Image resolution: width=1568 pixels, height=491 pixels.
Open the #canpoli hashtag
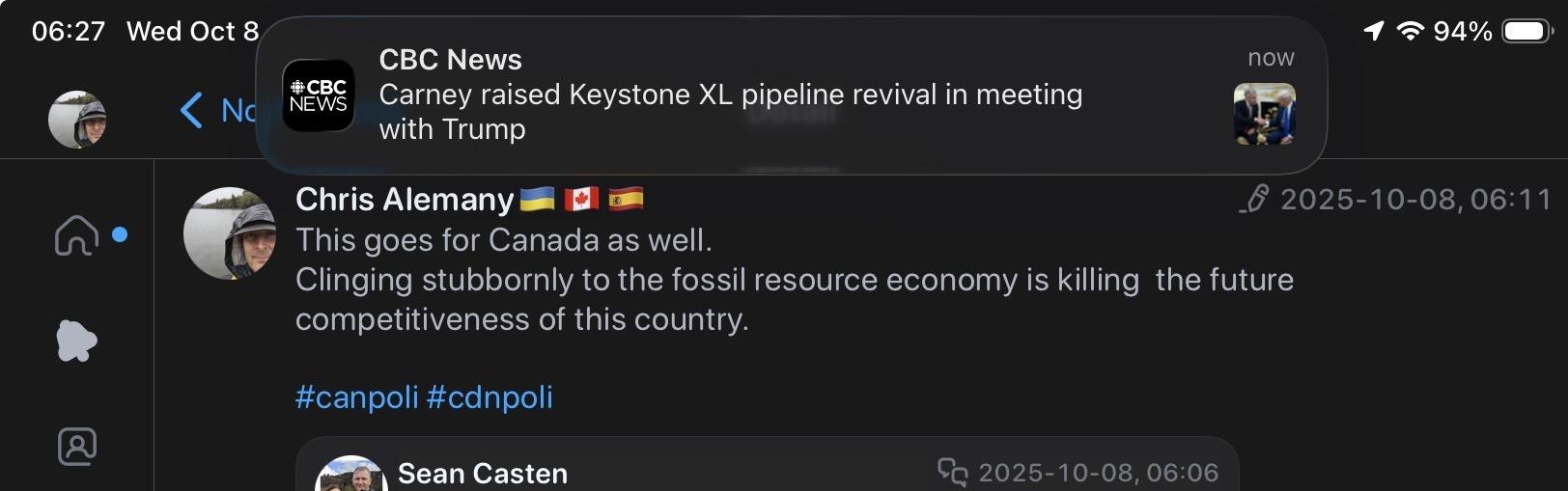tap(356, 397)
